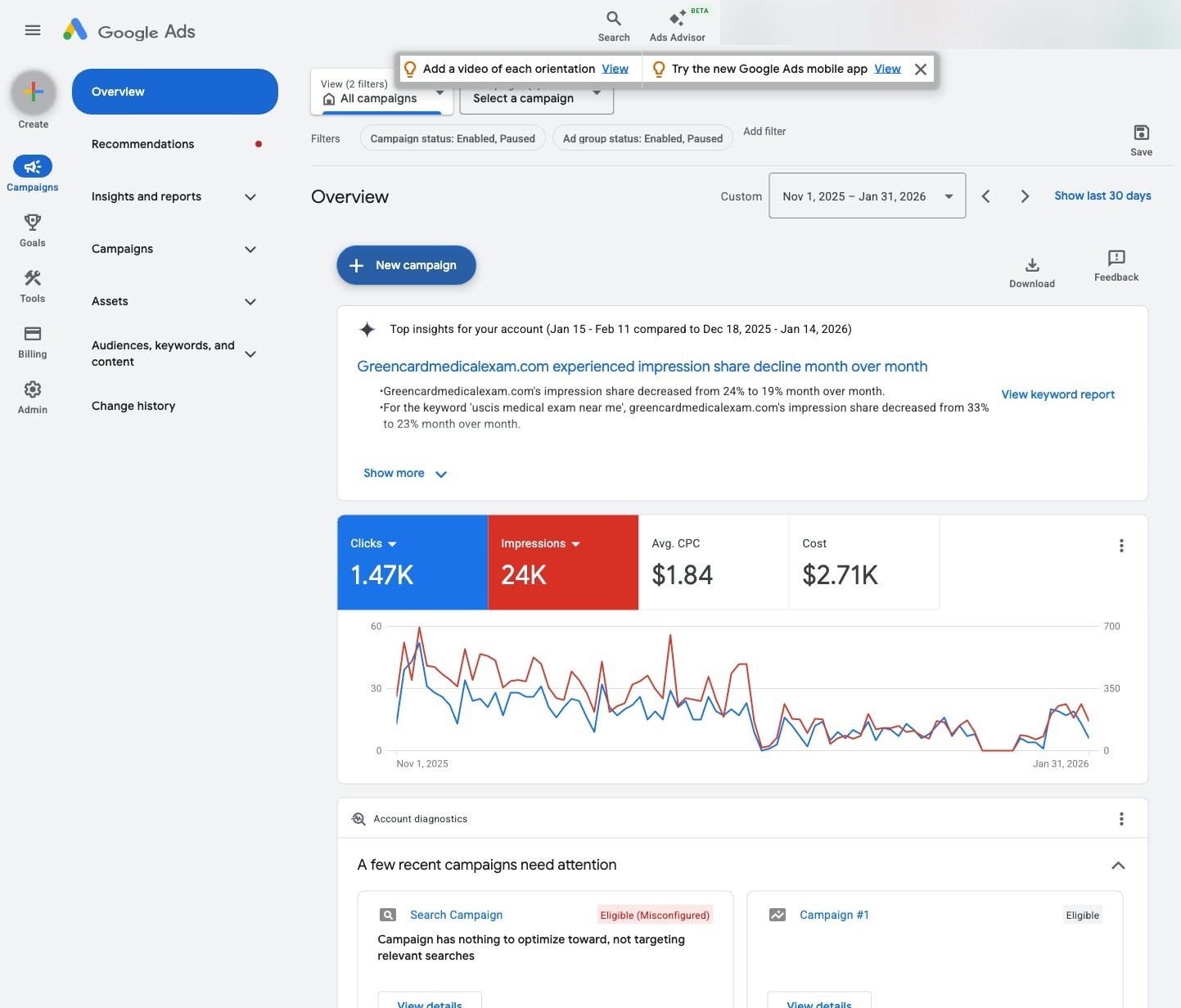Open the Goals section

(33, 230)
